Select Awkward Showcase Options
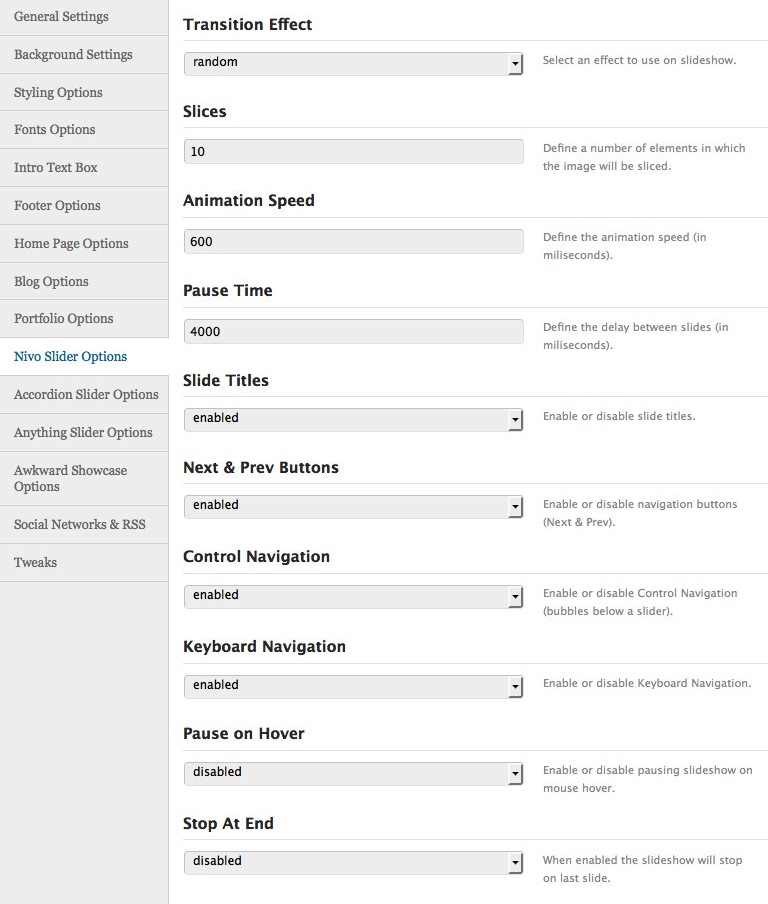Screen dimensions: 768x904 [84, 479]
